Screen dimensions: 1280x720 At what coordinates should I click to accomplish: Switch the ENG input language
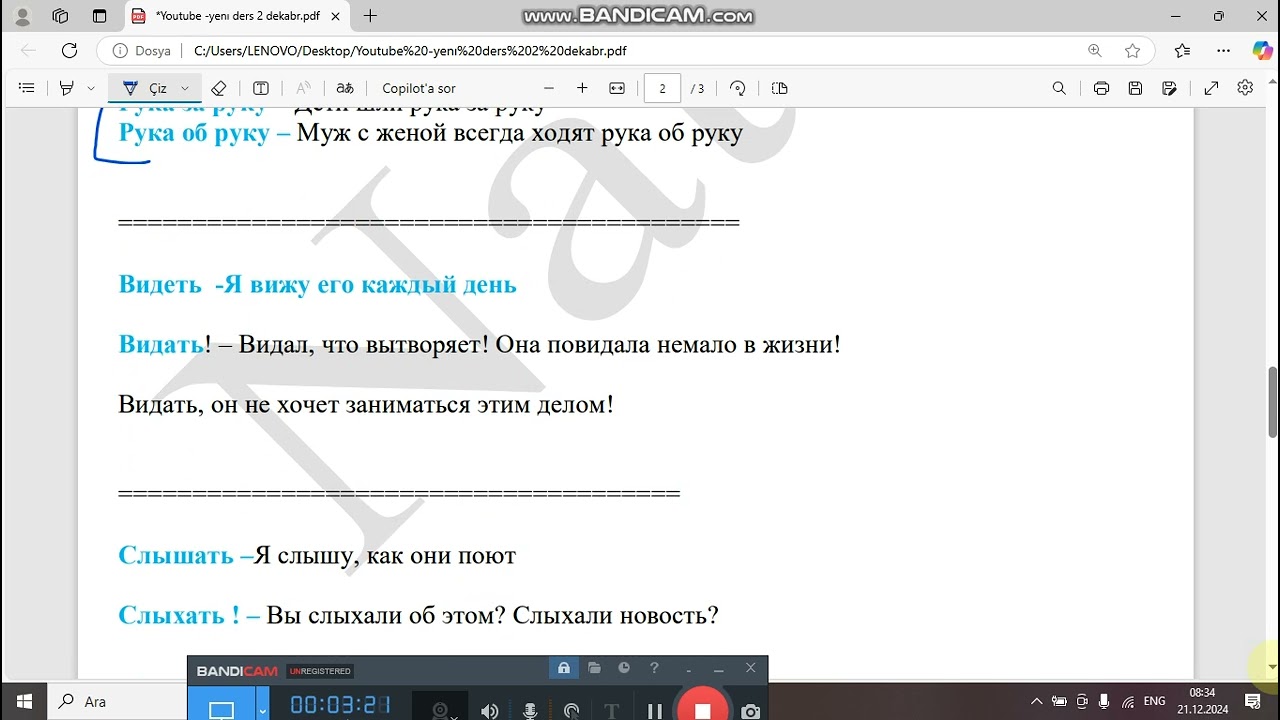(1155, 702)
